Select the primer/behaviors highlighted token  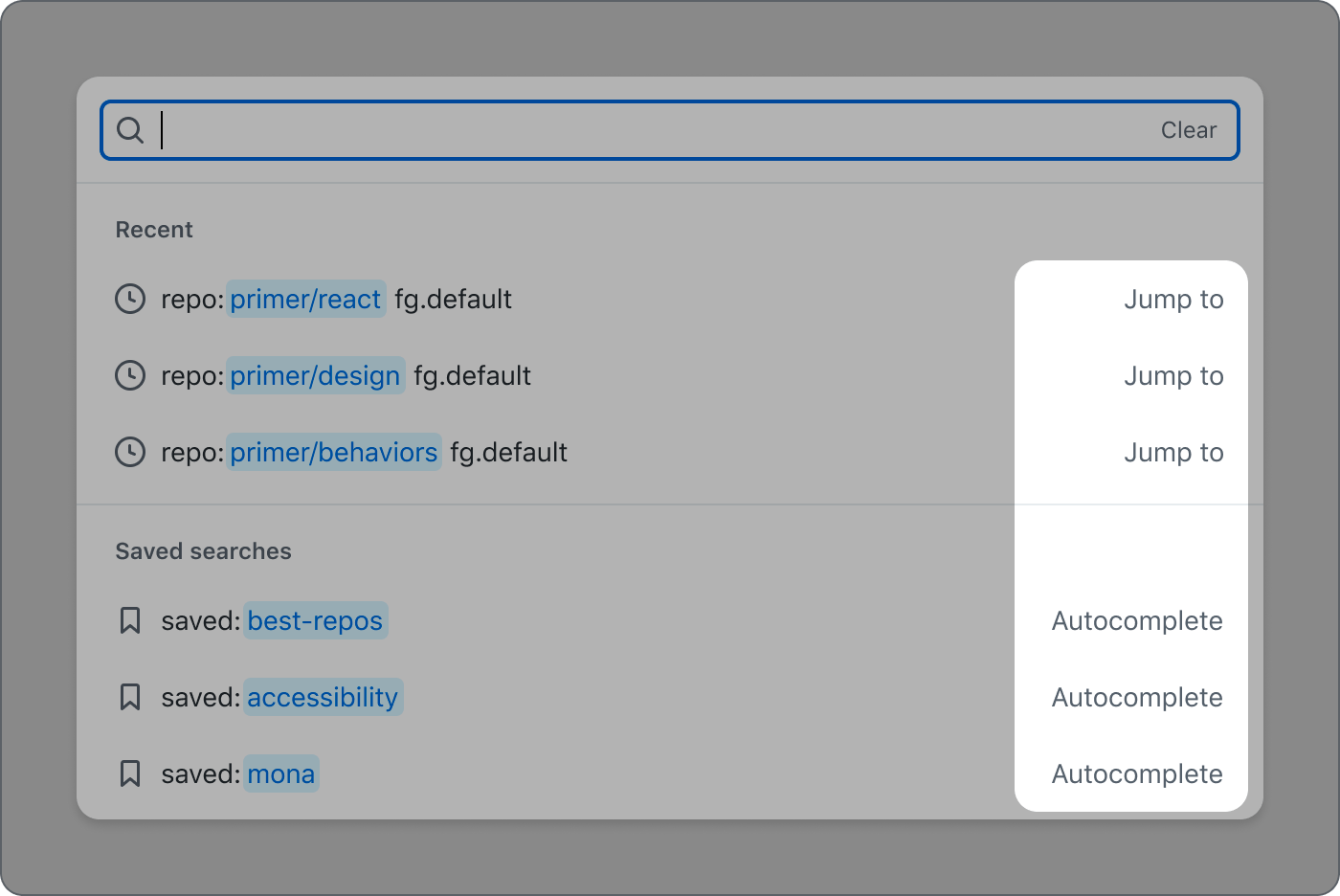333,452
